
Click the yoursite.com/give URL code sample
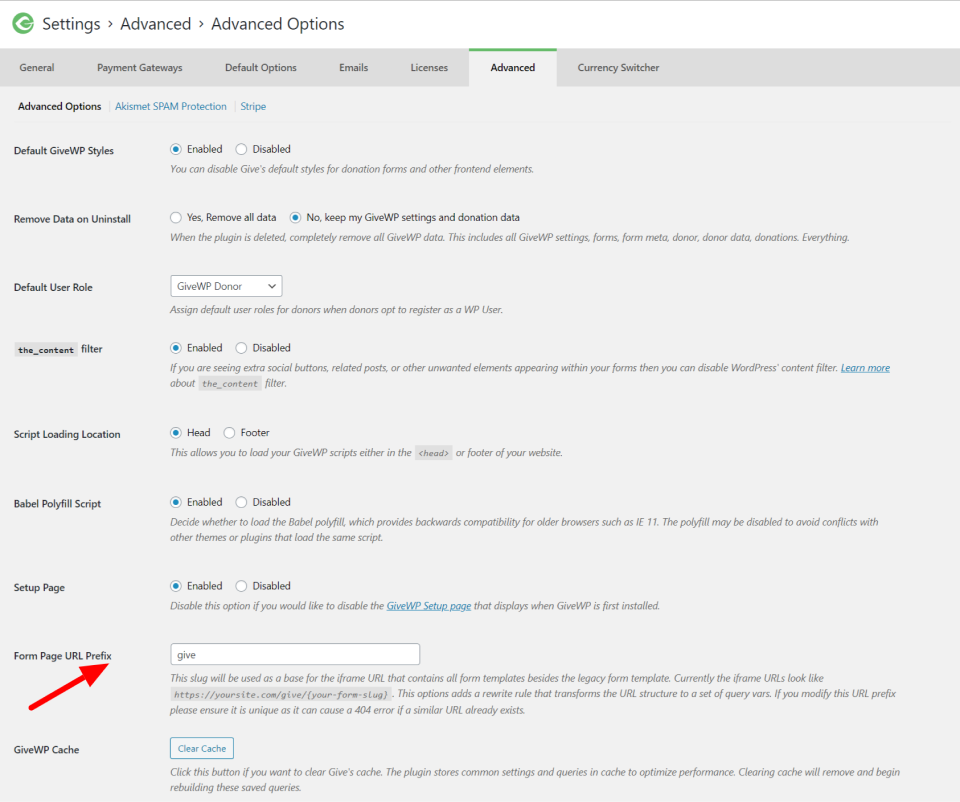pos(280,694)
